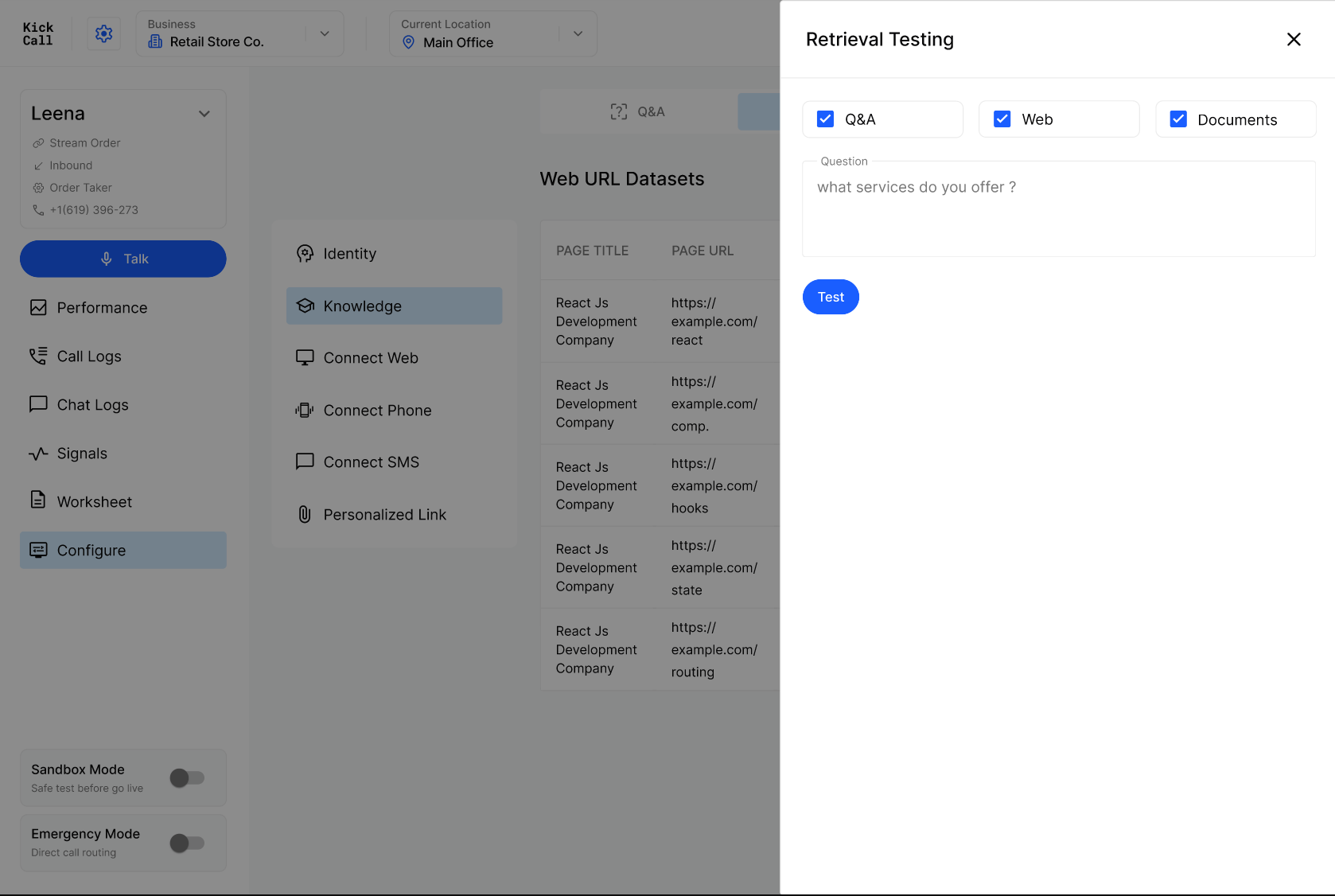The height and width of the screenshot is (896, 1335).
Task: Click the Performance chart icon
Action: pos(38,307)
